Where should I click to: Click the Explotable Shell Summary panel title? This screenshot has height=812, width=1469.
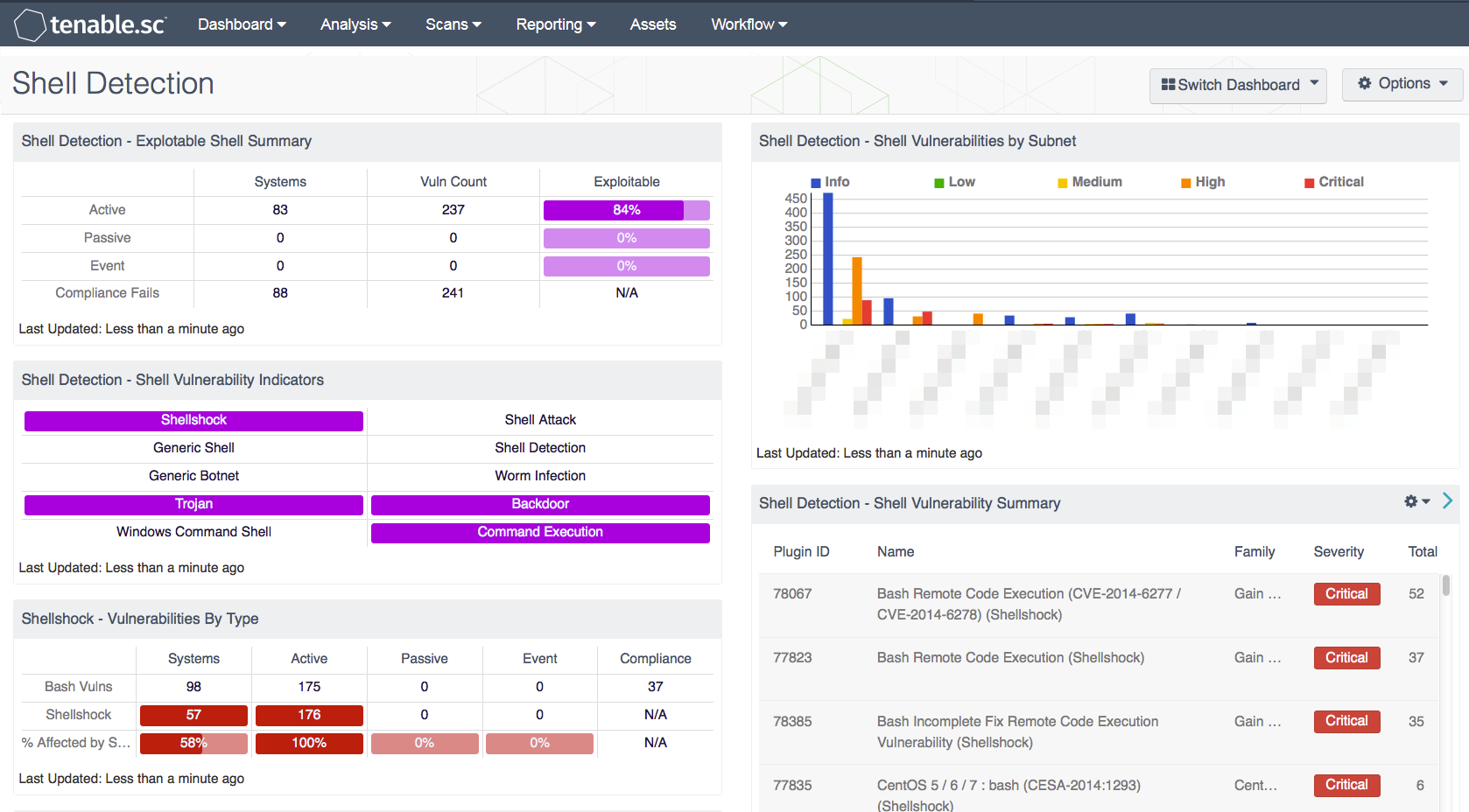[x=166, y=141]
